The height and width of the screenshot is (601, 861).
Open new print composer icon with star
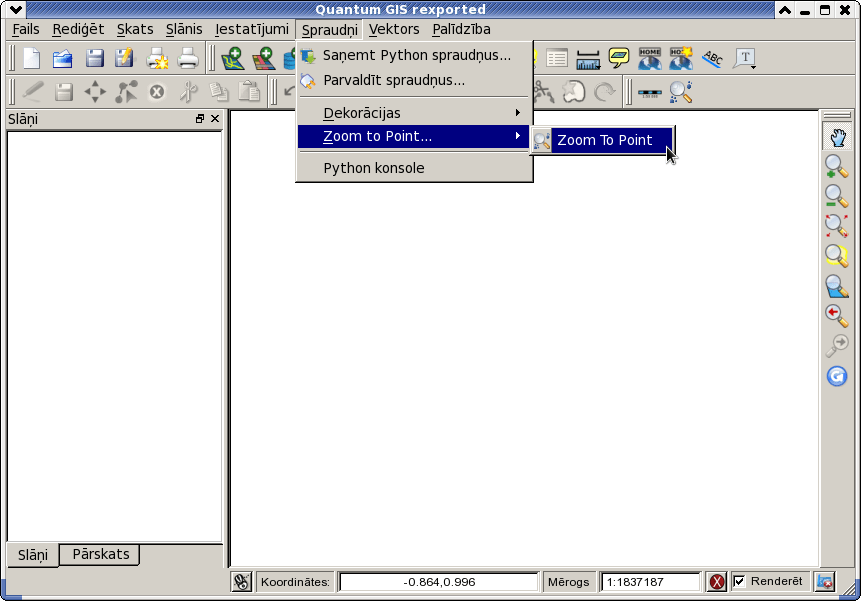157,58
